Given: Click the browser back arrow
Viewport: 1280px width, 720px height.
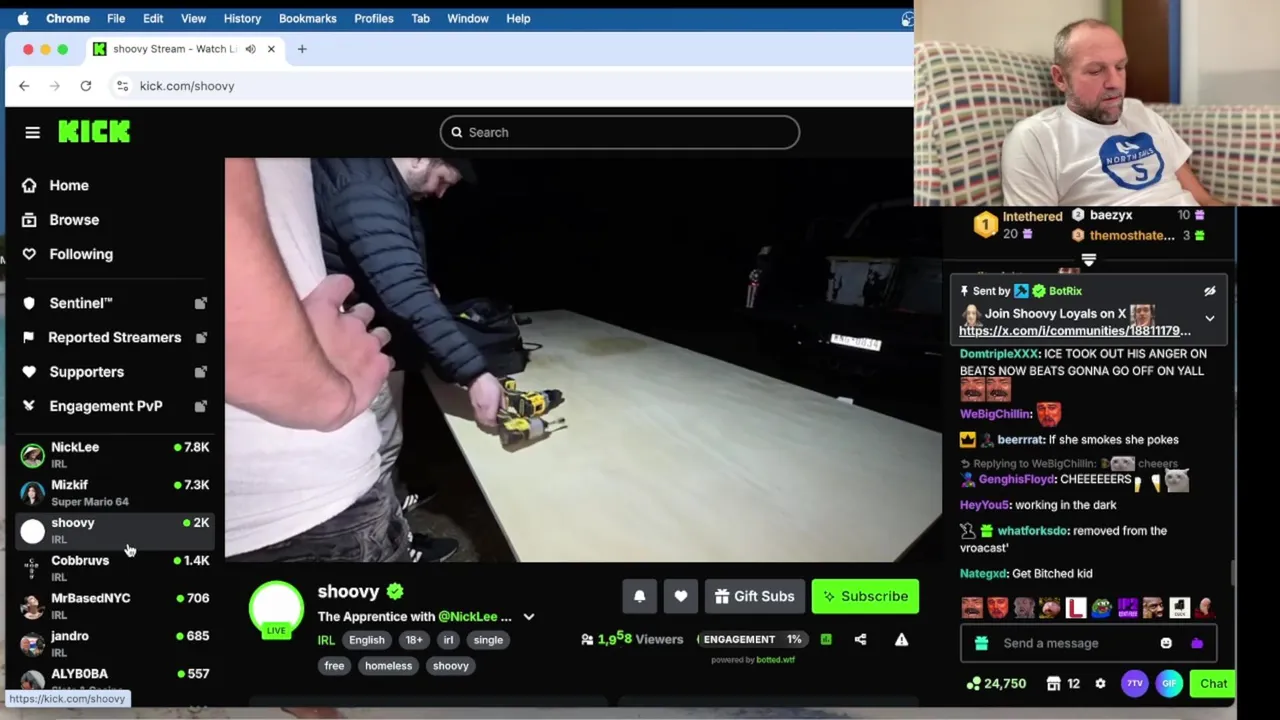Looking at the screenshot, I should (x=24, y=86).
